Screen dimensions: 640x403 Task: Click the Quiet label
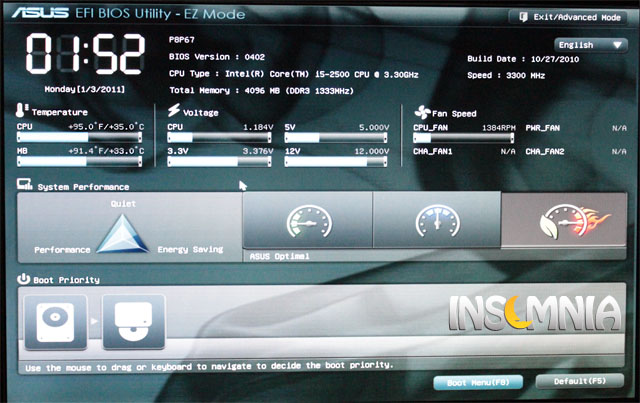click(123, 203)
